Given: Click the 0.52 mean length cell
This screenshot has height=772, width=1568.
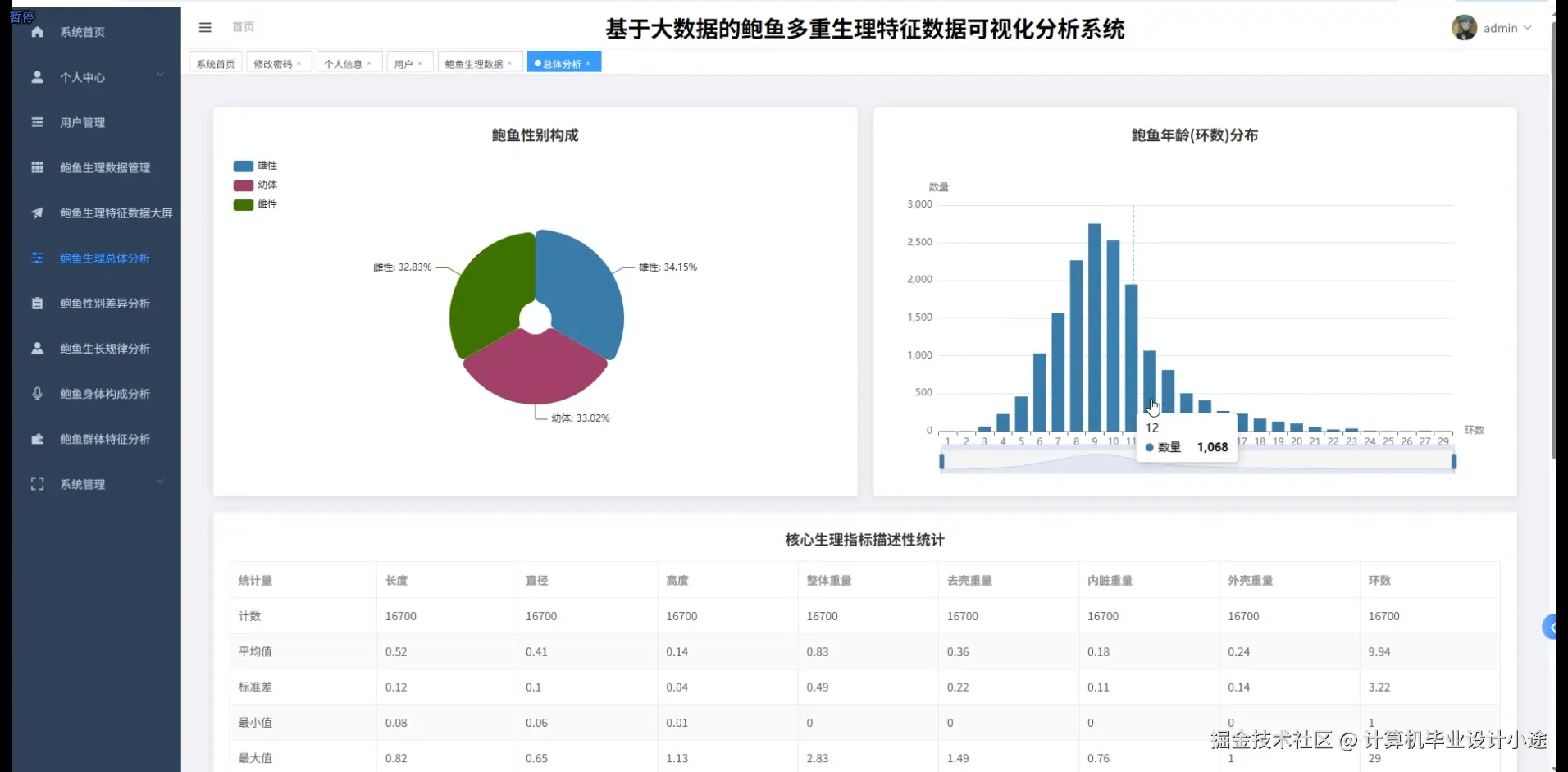Looking at the screenshot, I should 396,651.
